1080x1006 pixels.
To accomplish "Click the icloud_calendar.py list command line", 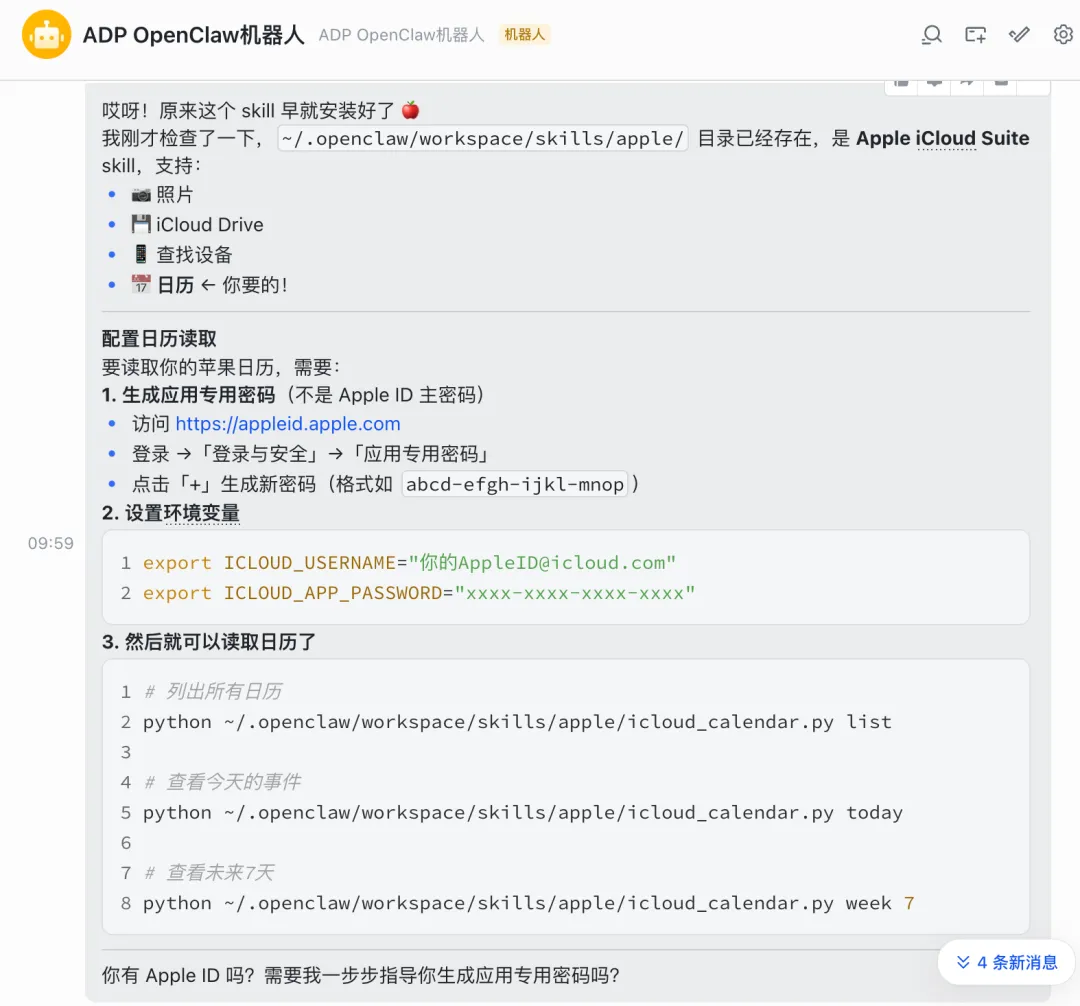I will coord(517,722).
